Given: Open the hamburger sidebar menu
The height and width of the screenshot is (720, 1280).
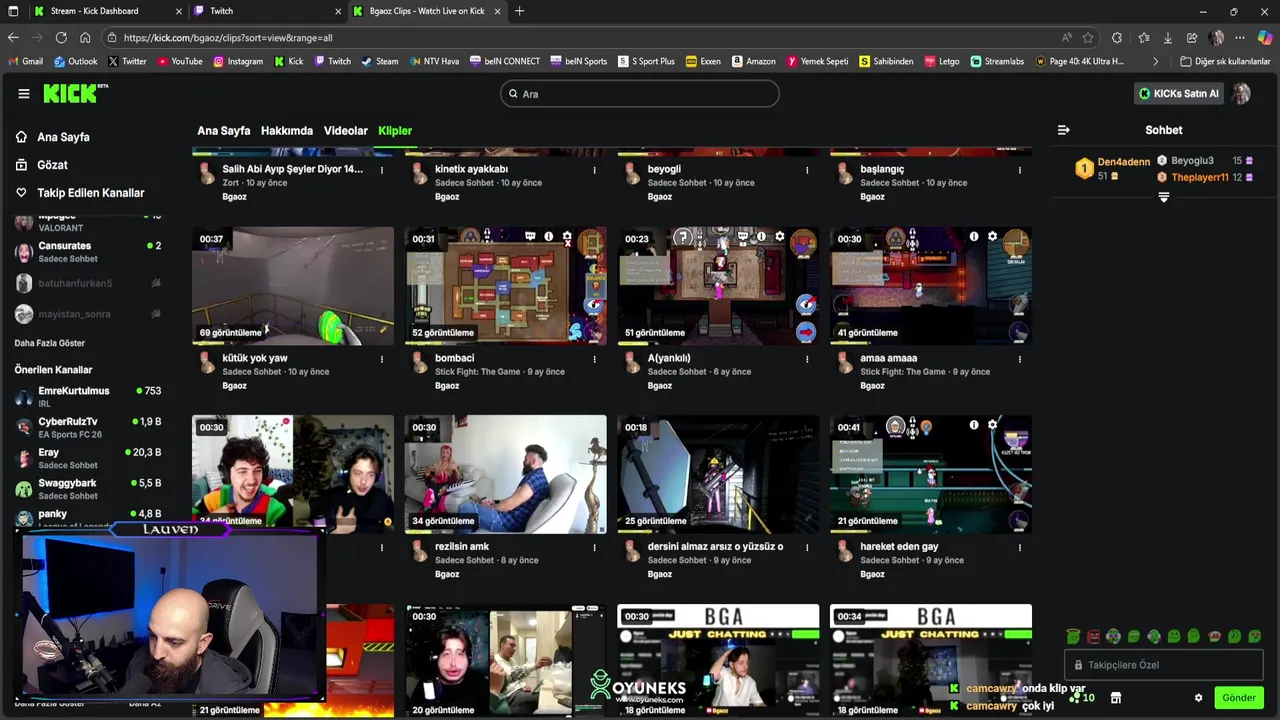Looking at the screenshot, I should pos(24,94).
